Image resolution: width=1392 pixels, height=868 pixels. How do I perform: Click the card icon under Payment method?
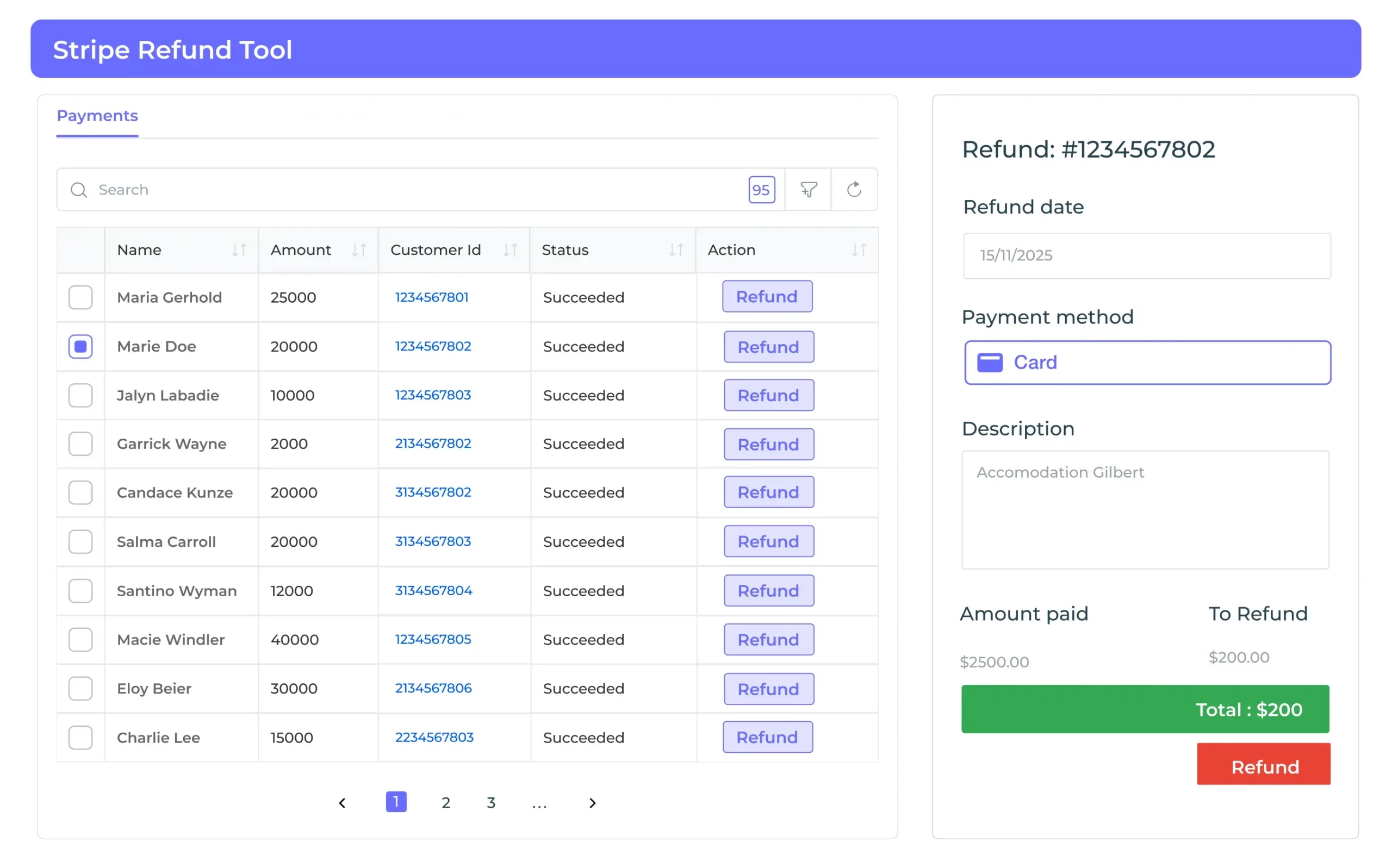tap(990, 362)
